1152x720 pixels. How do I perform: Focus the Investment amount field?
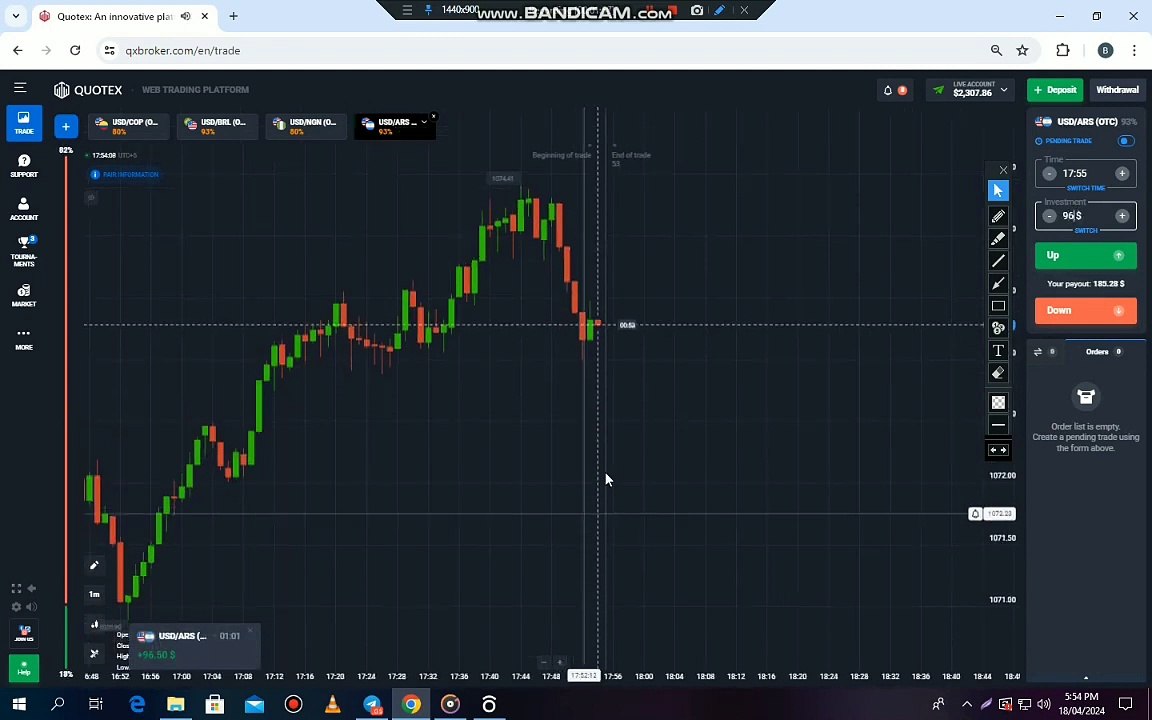click(1085, 216)
